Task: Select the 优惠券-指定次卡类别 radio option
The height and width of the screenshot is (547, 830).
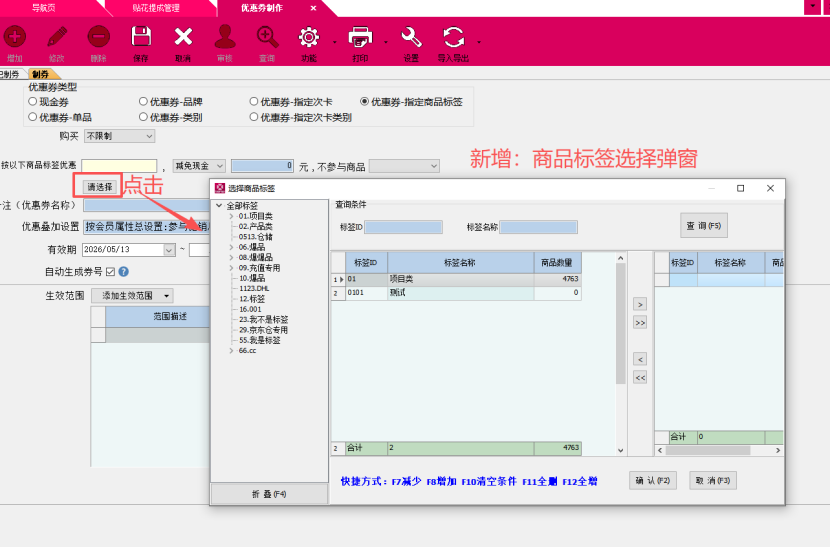Action: click(254, 117)
